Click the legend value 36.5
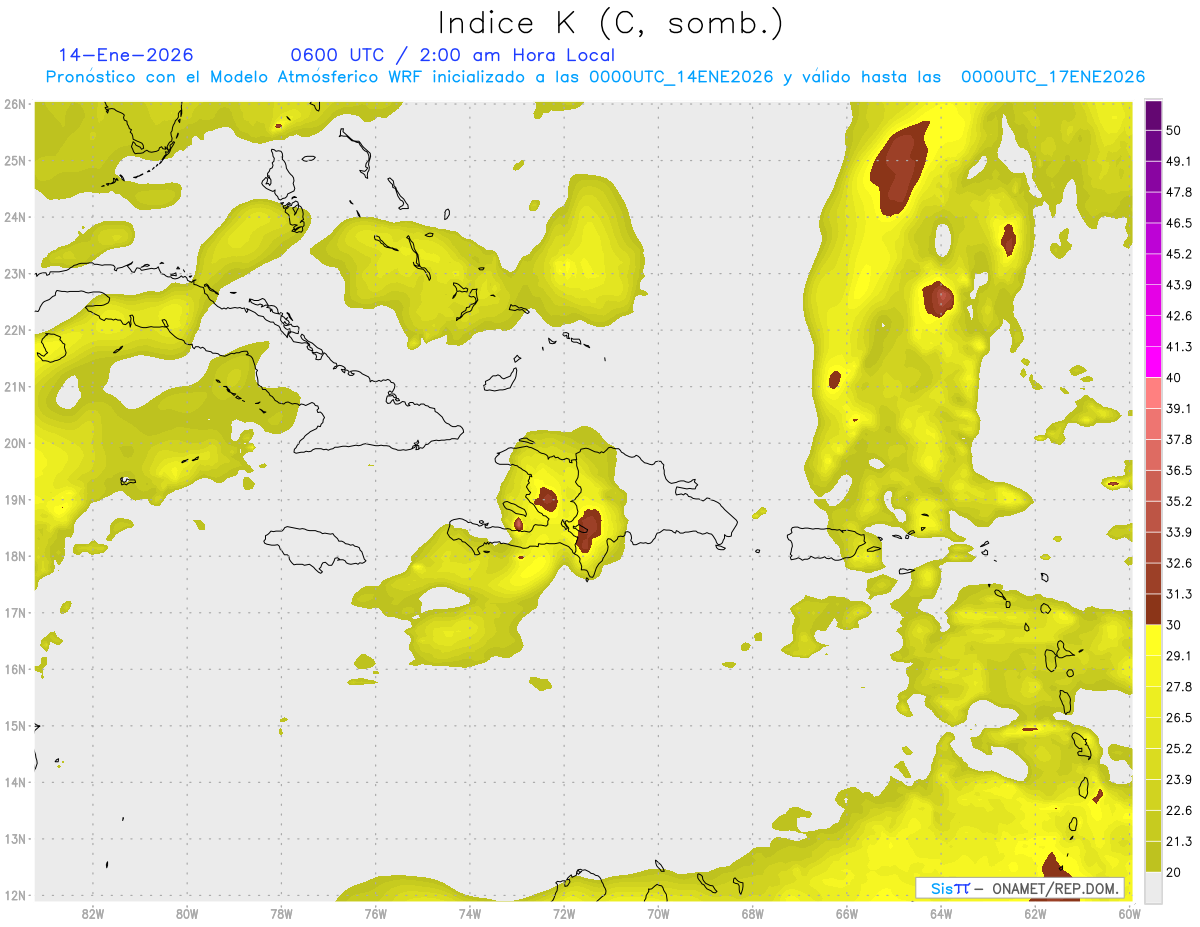Screen dimensions: 1200x927 pos(1179,470)
